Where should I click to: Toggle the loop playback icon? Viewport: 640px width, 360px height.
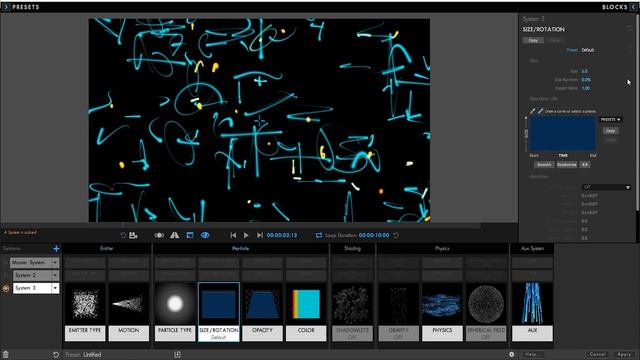pyautogui.click(x=319, y=236)
